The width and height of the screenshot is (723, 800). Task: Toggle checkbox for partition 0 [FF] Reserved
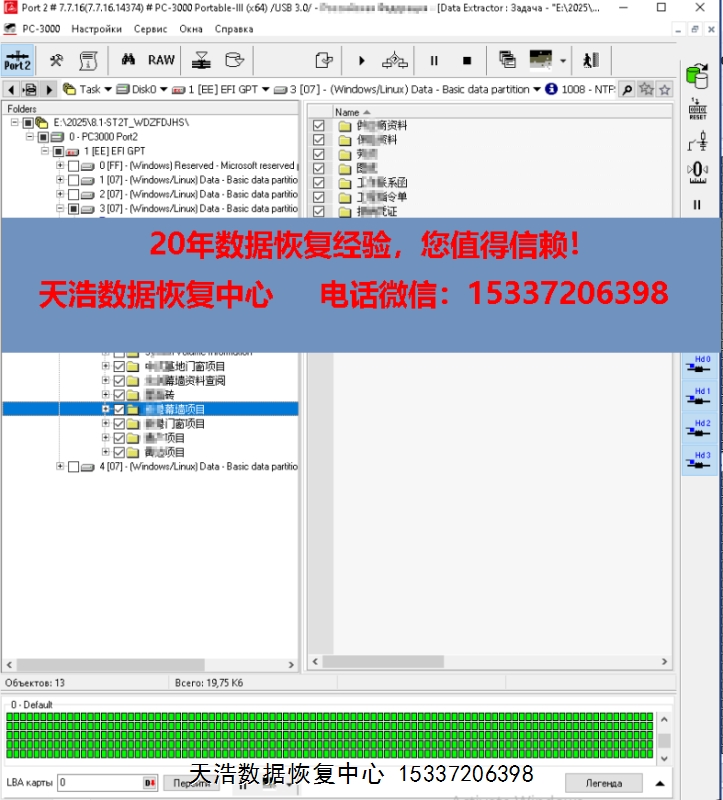pos(73,166)
